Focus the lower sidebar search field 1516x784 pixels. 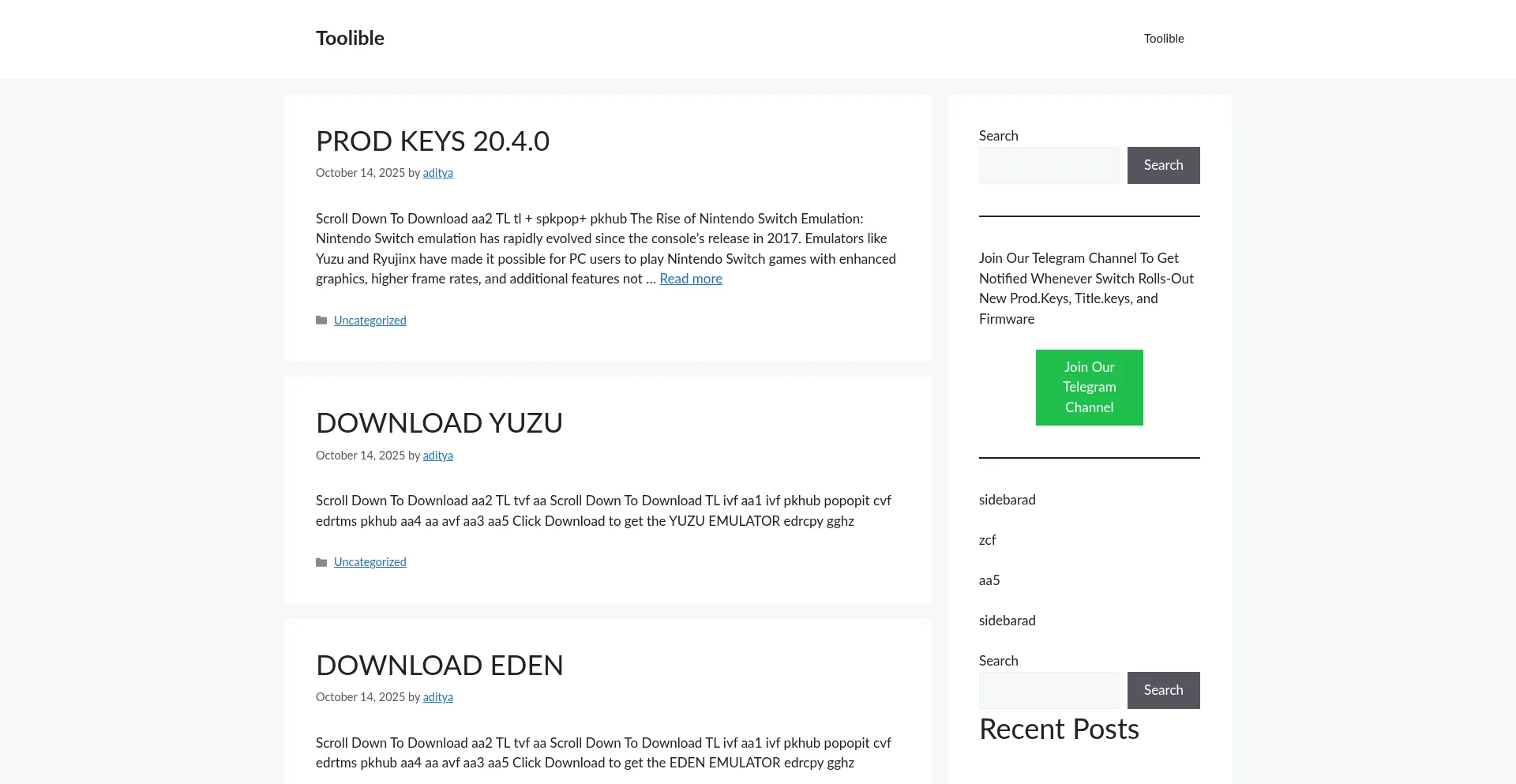tap(1049, 690)
